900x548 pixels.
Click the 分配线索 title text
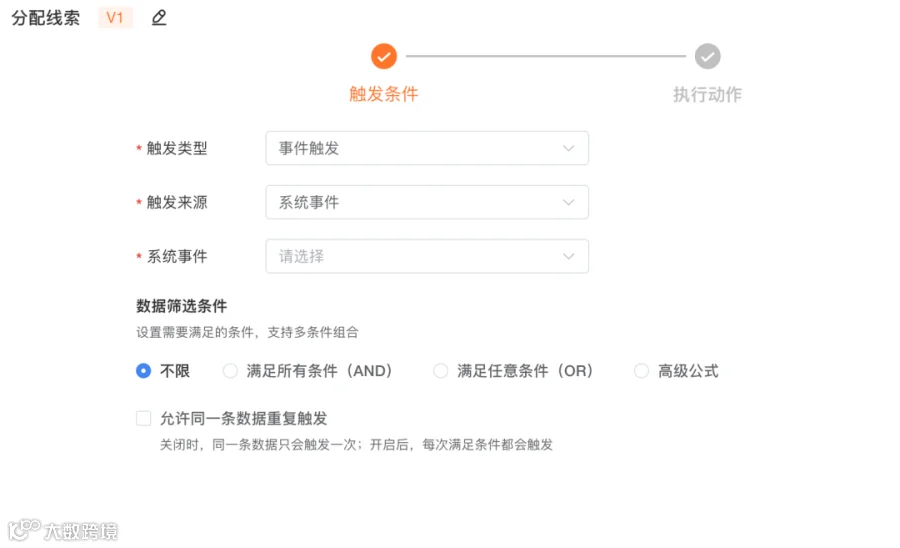46,18
